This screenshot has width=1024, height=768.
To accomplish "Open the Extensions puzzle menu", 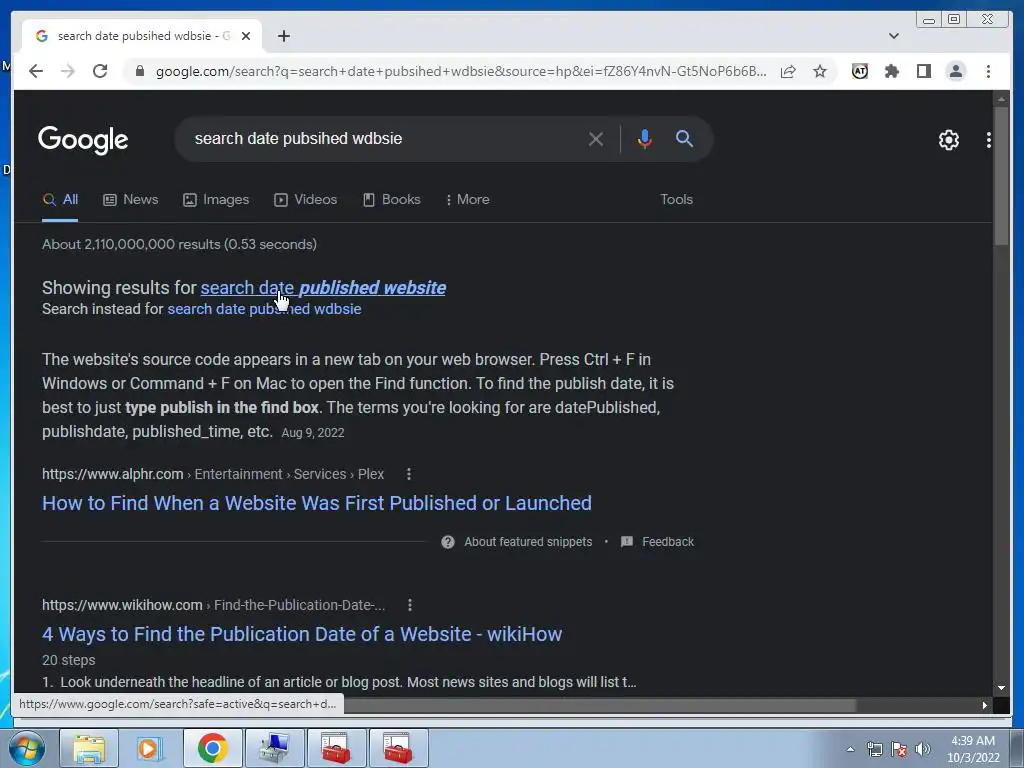I will (891, 71).
